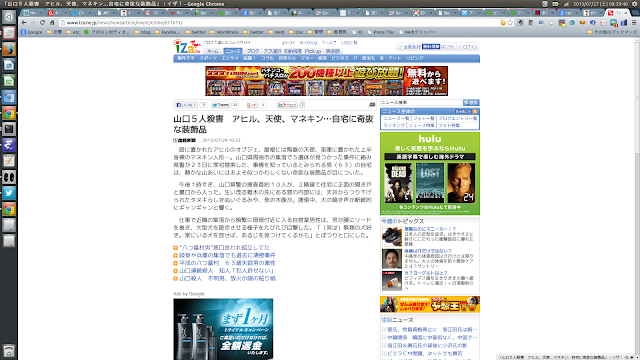Screen dimensions: 640x360
Task: Open the 'その他のブックマーク' folder
Action: [612, 32]
